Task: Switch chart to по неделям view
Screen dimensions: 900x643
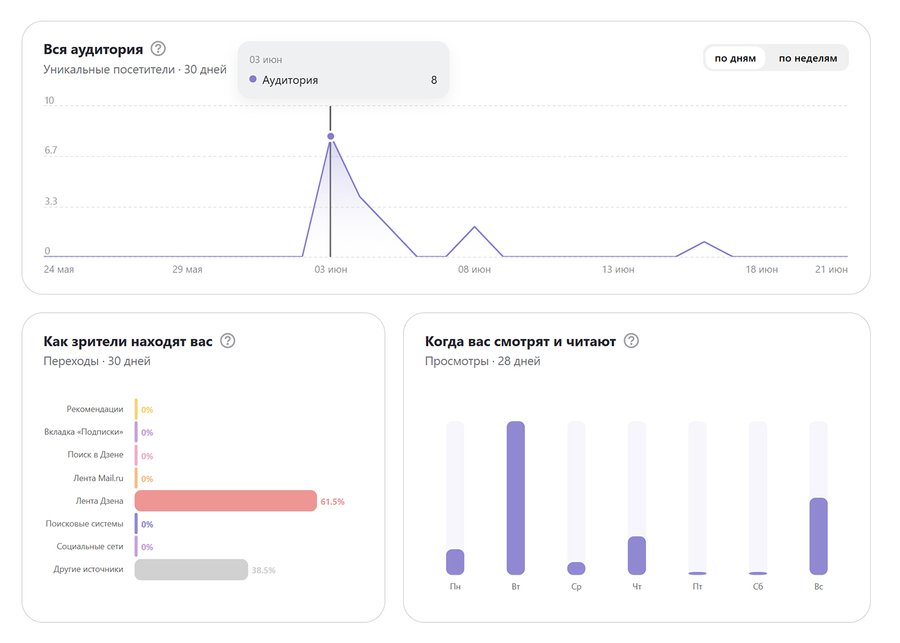Action: pos(807,58)
